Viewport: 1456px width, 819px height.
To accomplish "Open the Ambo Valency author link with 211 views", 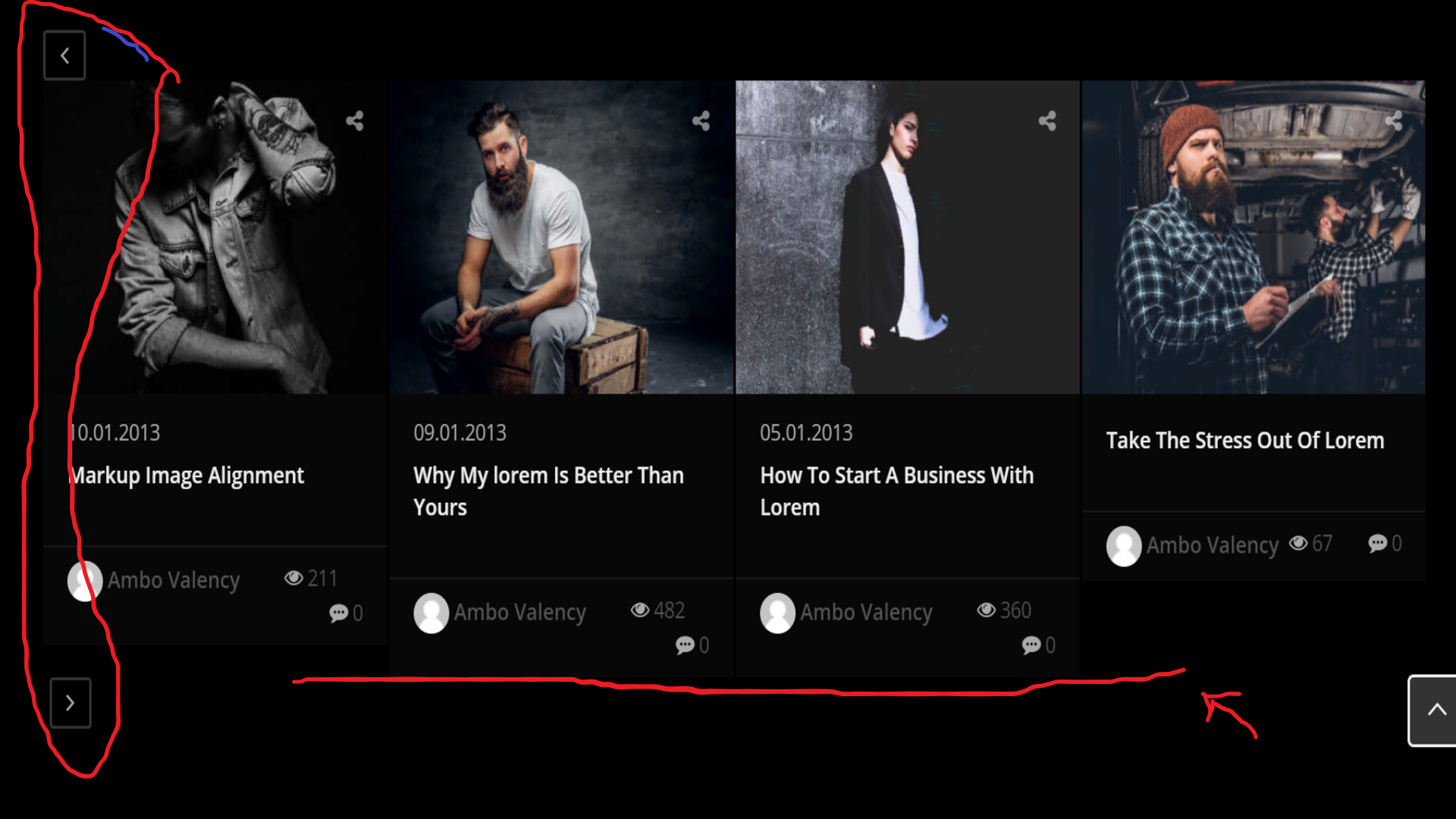I will click(x=174, y=581).
